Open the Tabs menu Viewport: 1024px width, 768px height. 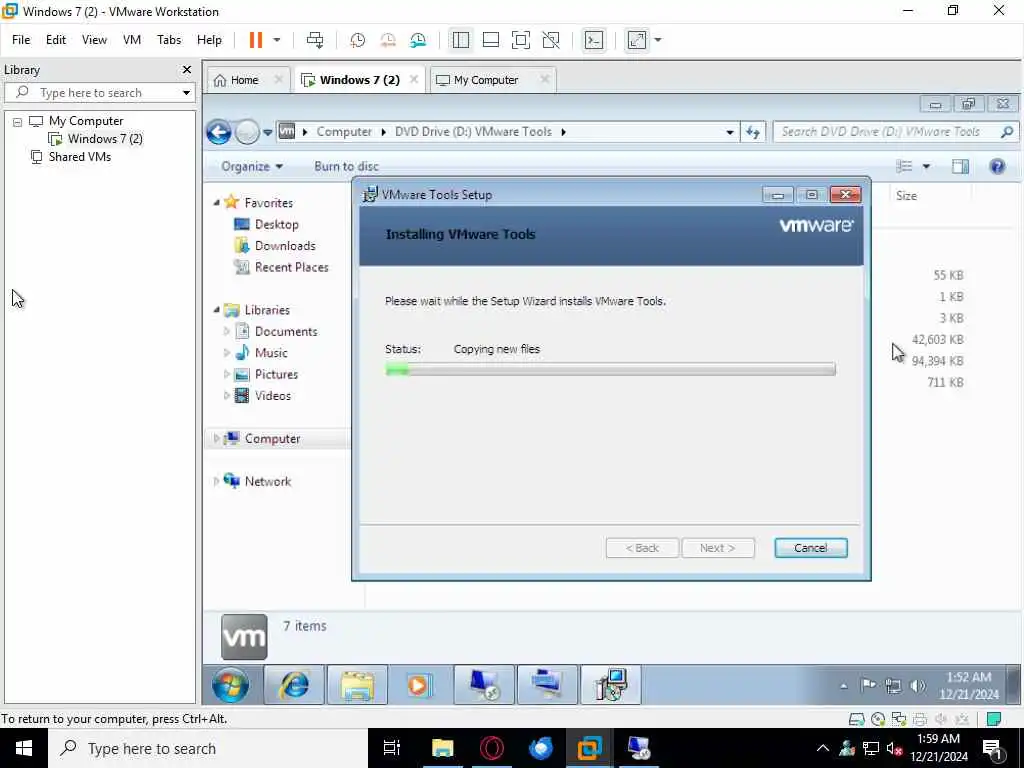(168, 40)
